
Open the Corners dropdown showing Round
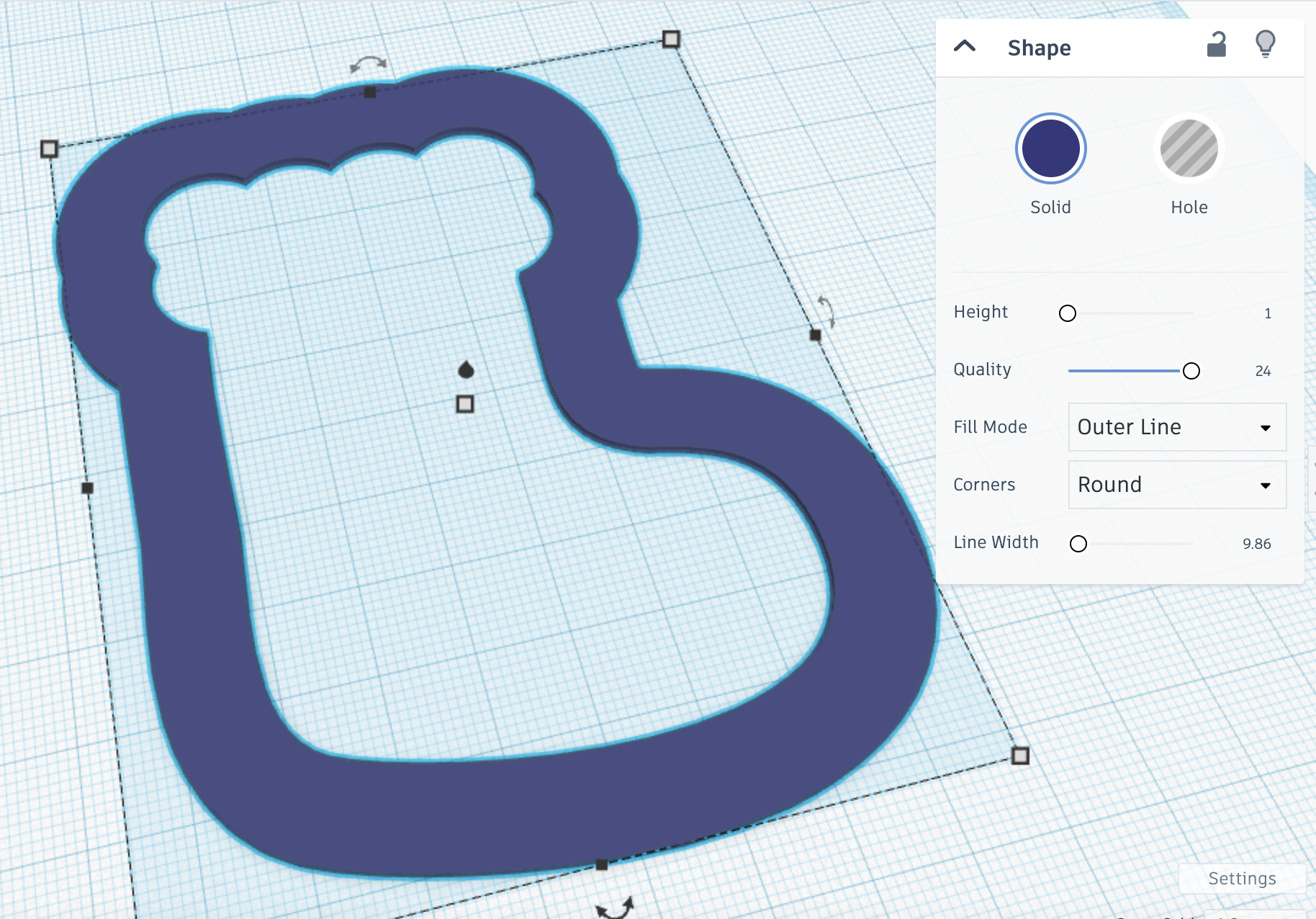click(1176, 485)
